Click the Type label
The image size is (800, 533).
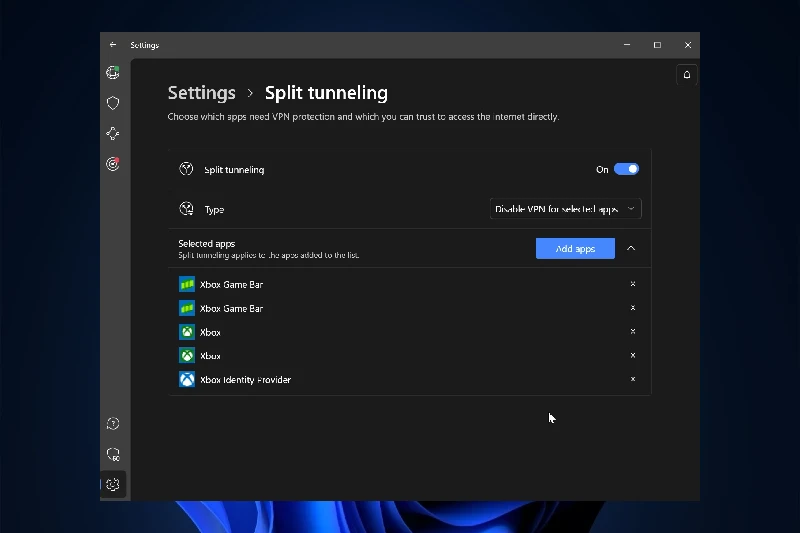[214, 210]
